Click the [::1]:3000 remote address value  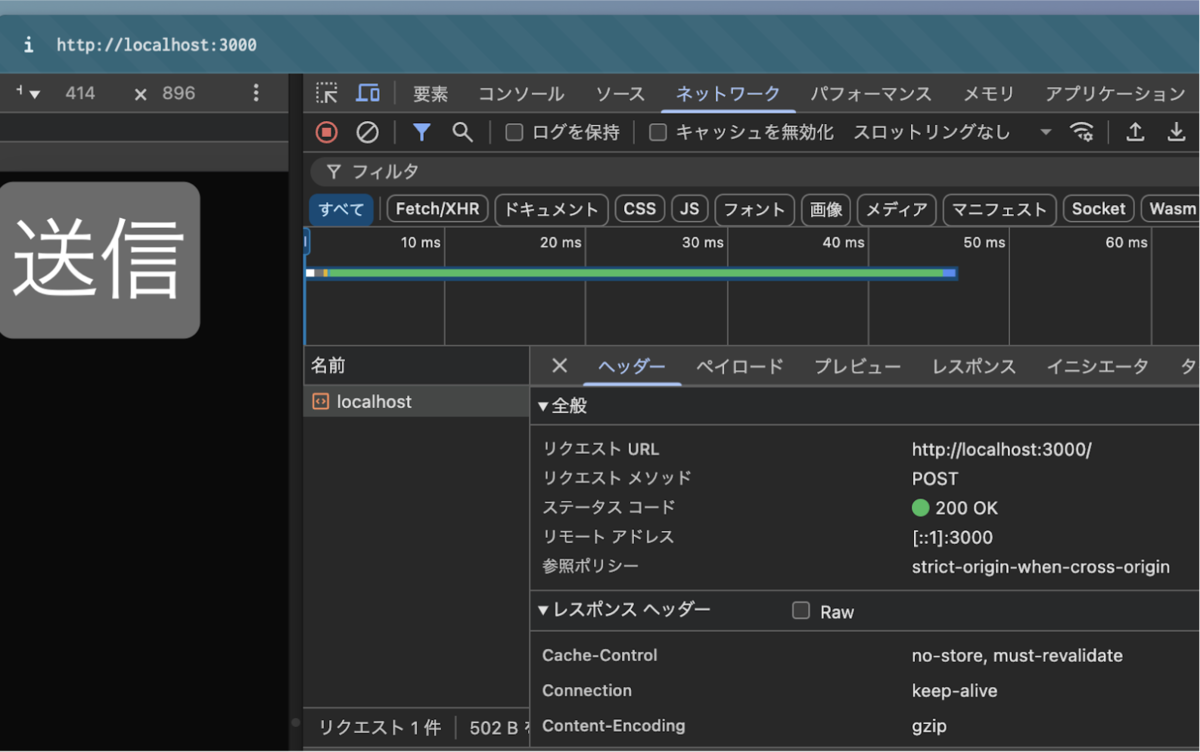pyautogui.click(x=952, y=537)
